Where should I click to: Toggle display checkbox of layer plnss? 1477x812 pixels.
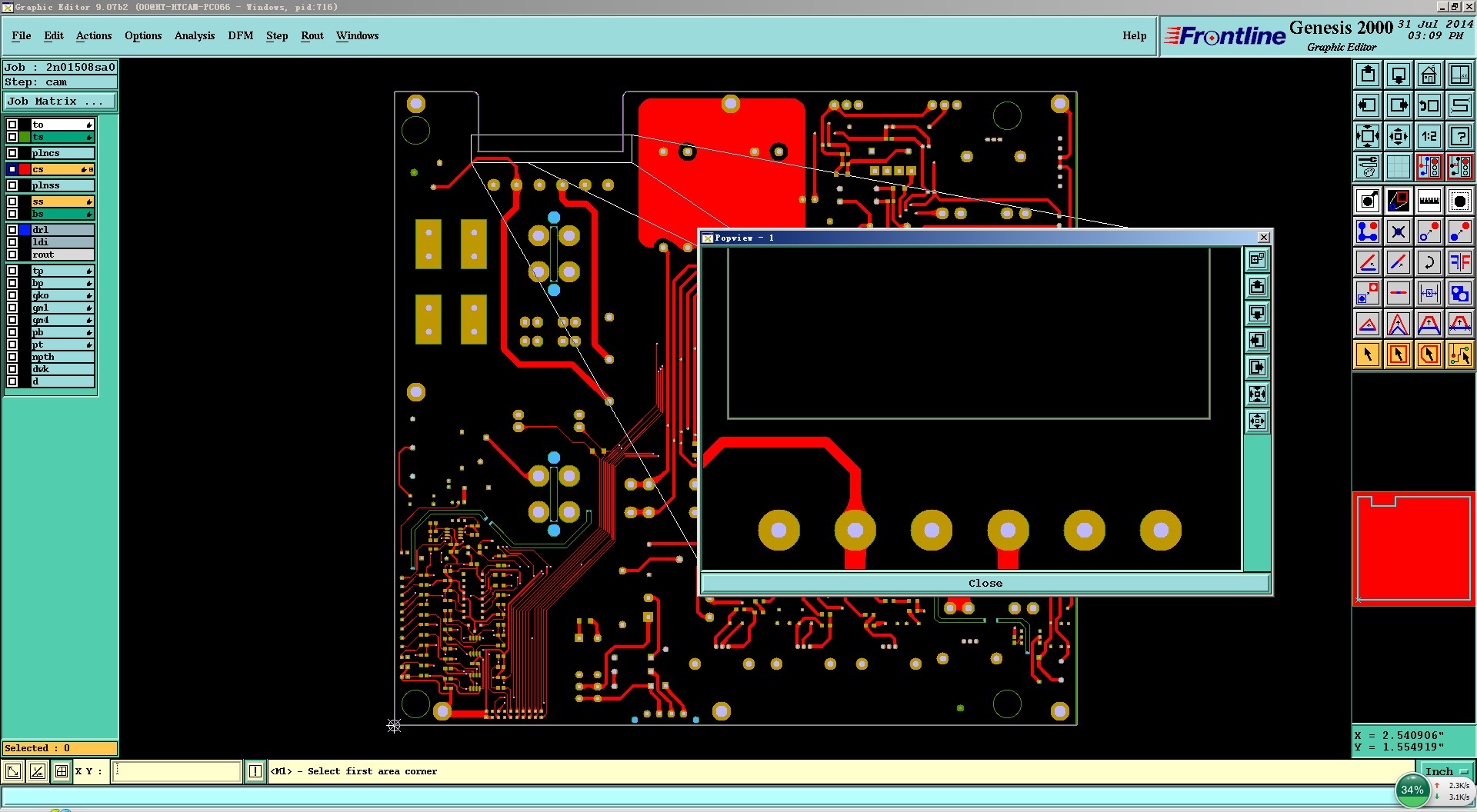12,185
